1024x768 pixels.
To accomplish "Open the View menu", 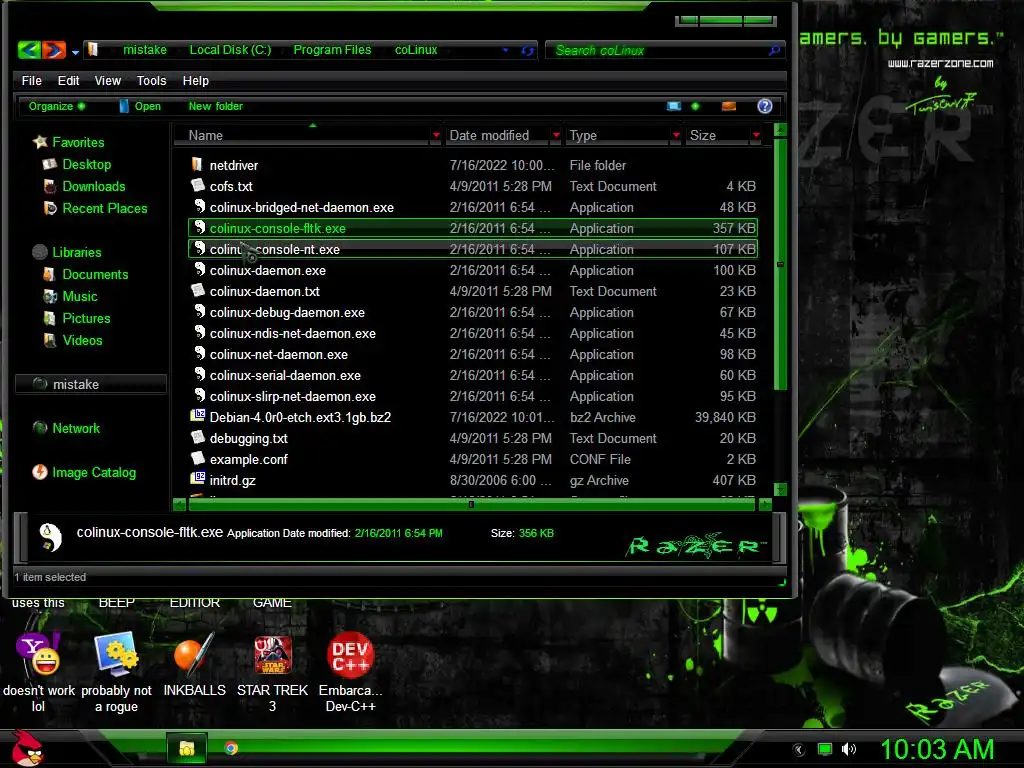I will pyautogui.click(x=108, y=80).
